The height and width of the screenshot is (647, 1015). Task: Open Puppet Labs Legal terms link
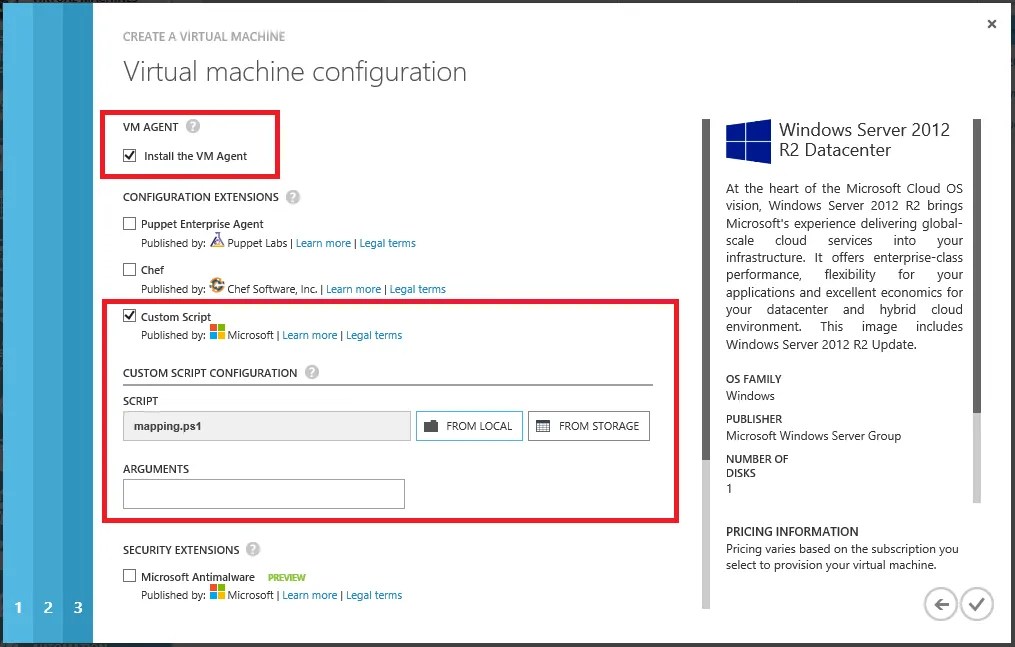pos(387,243)
